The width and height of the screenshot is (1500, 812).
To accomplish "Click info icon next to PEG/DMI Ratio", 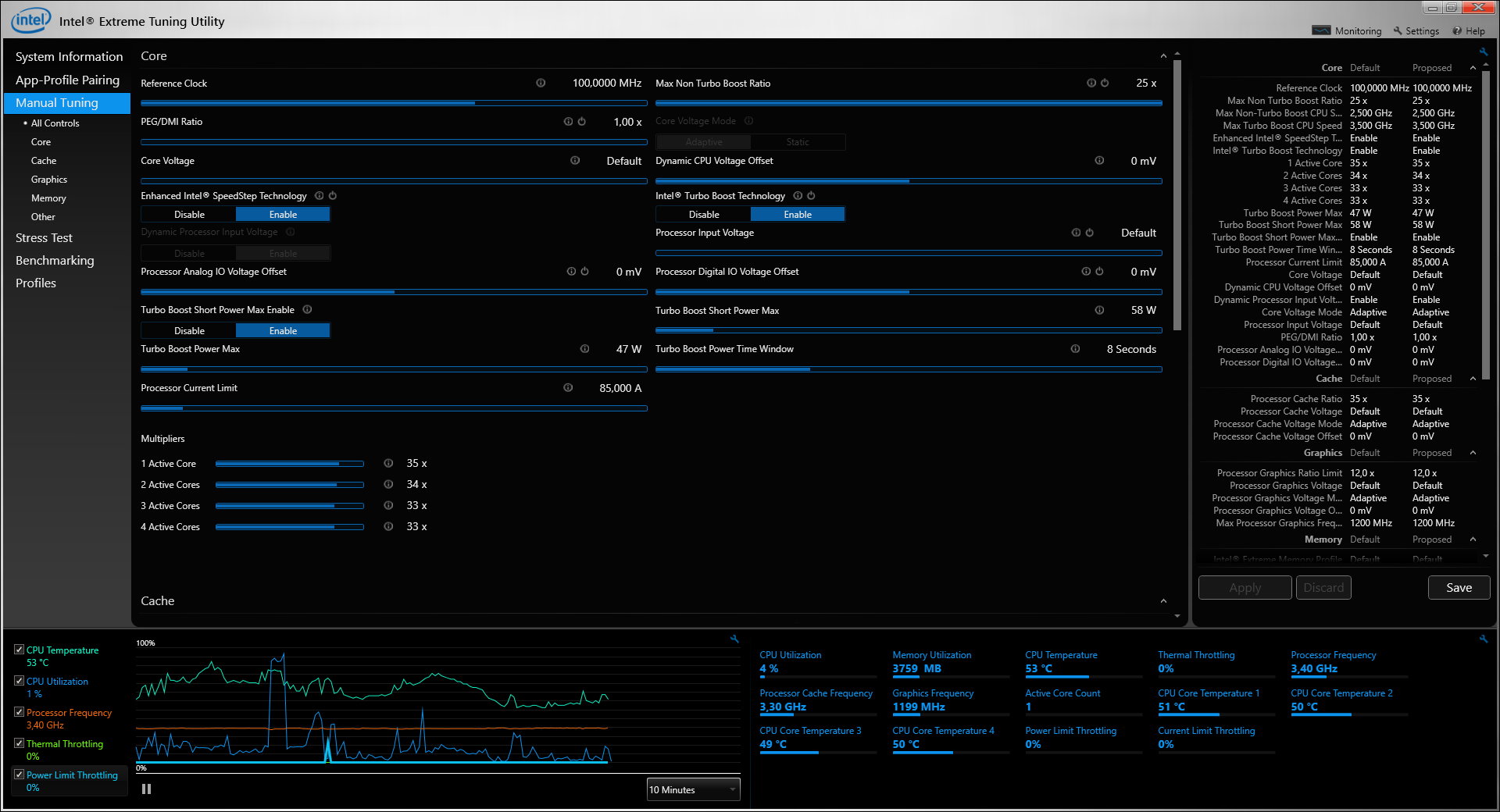I will pos(568,122).
